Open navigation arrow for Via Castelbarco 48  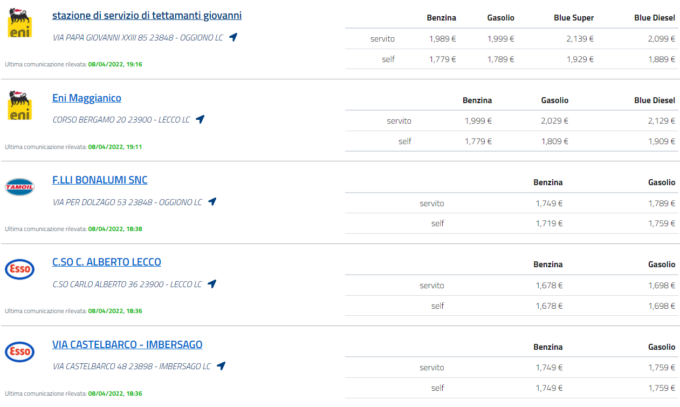[219, 365]
